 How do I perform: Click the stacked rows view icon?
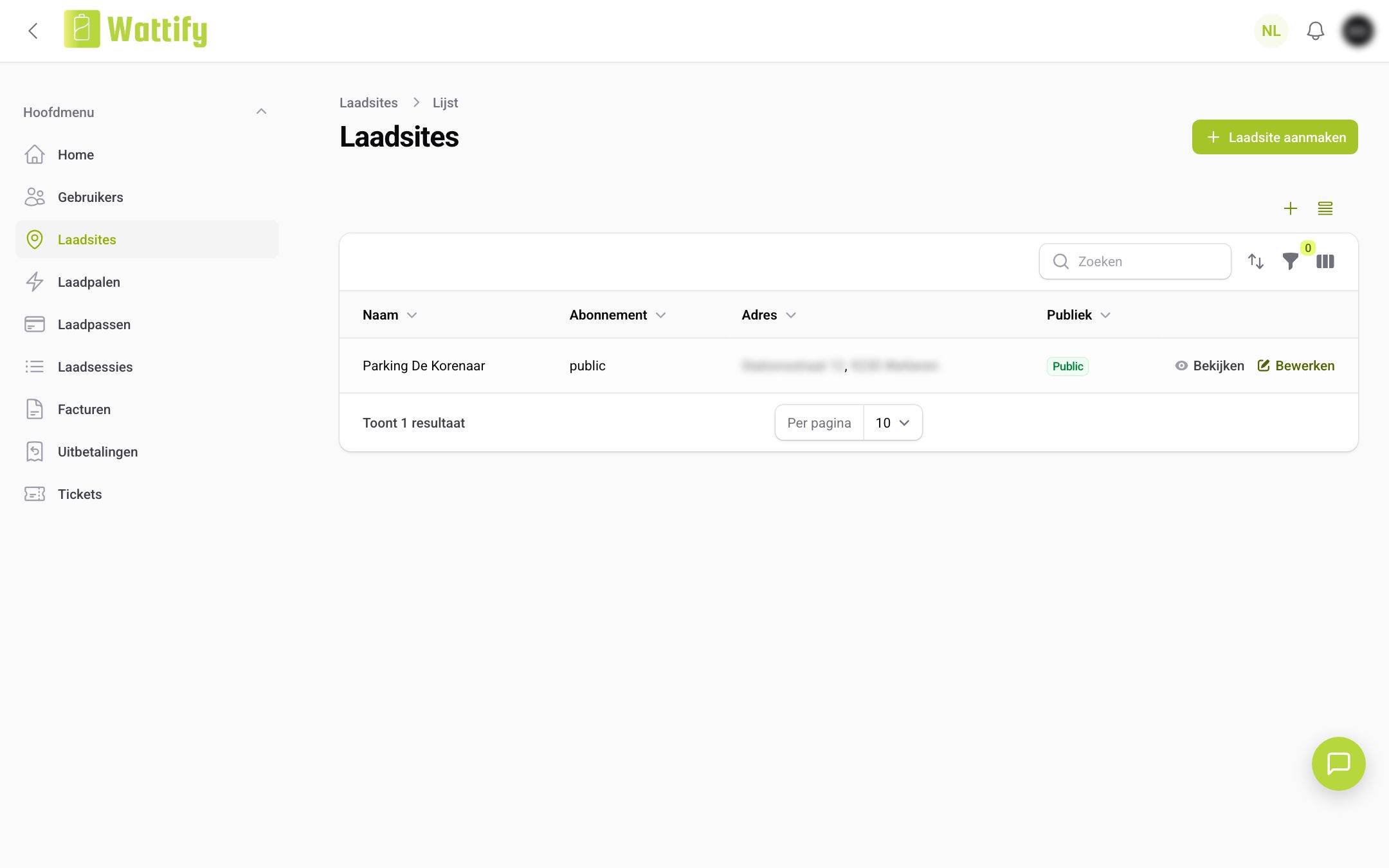[x=1325, y=208]
